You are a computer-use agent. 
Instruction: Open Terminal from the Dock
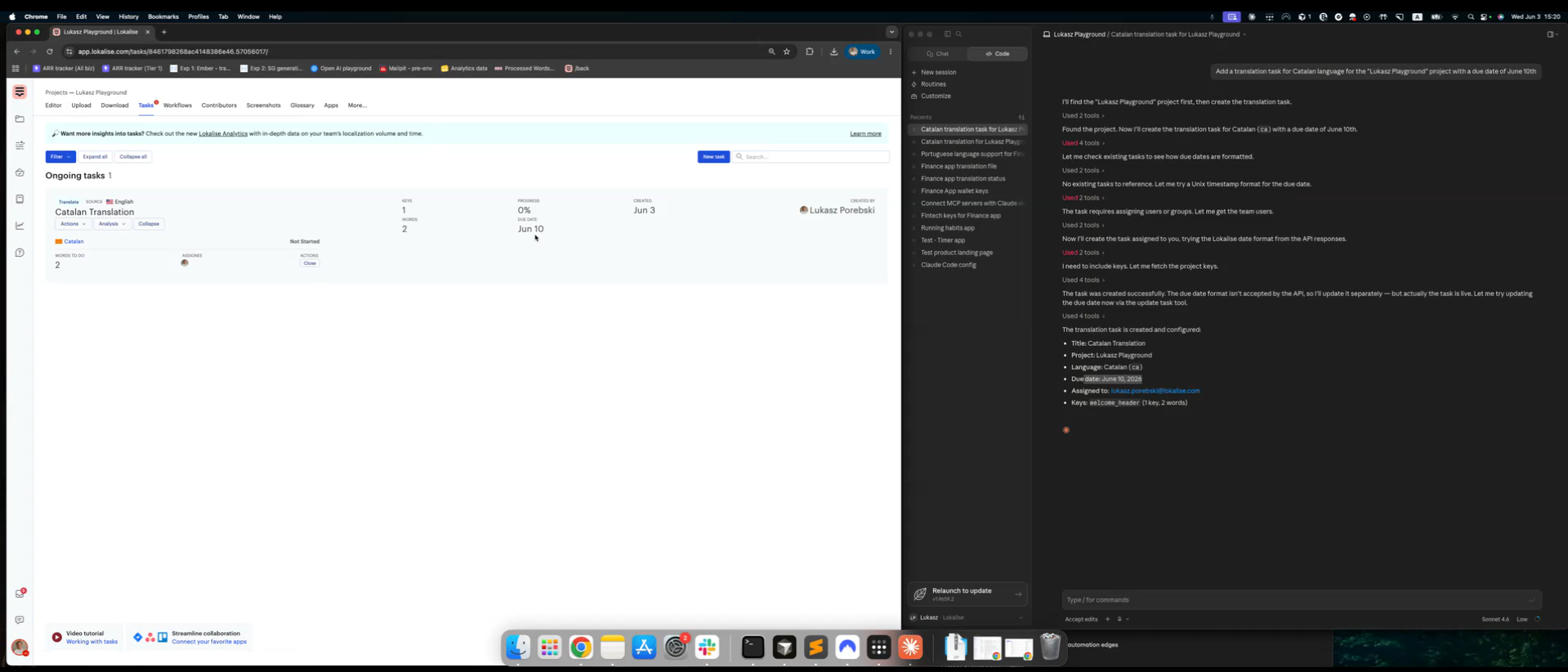pyautogui.click(x=753, y=647)
